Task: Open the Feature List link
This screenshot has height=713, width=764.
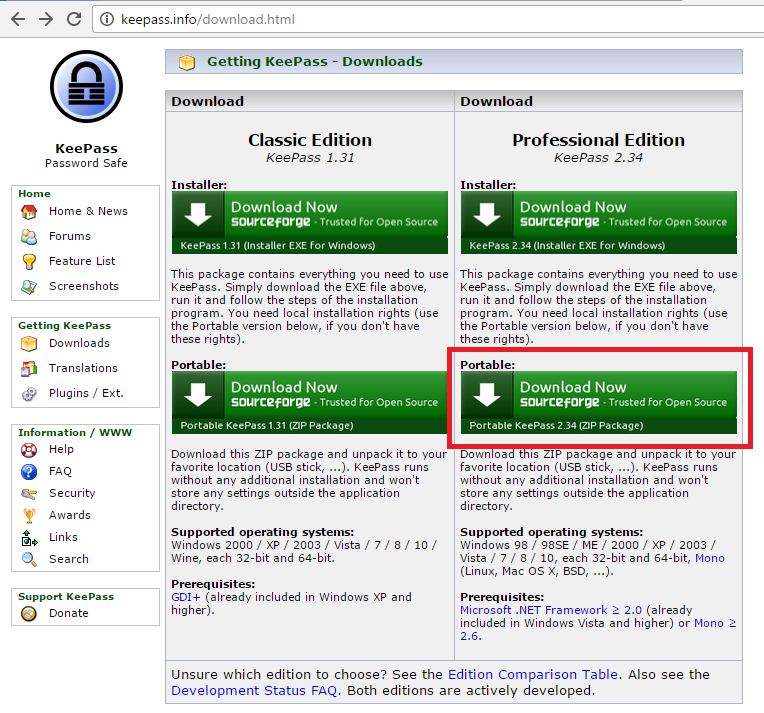Action: pyautogui.click(x=82, y=261)
